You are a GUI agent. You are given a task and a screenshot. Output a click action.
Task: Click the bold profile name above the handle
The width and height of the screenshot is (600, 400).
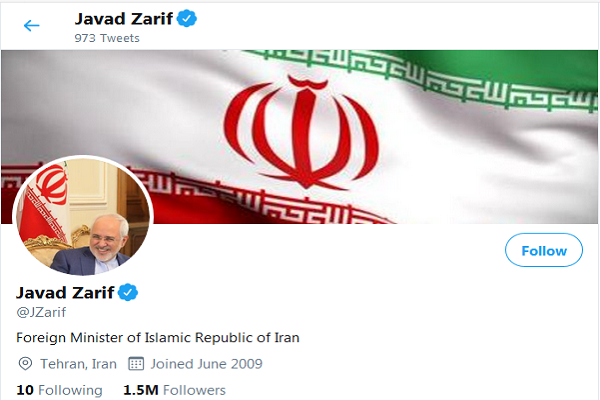(x=65, y=293)
